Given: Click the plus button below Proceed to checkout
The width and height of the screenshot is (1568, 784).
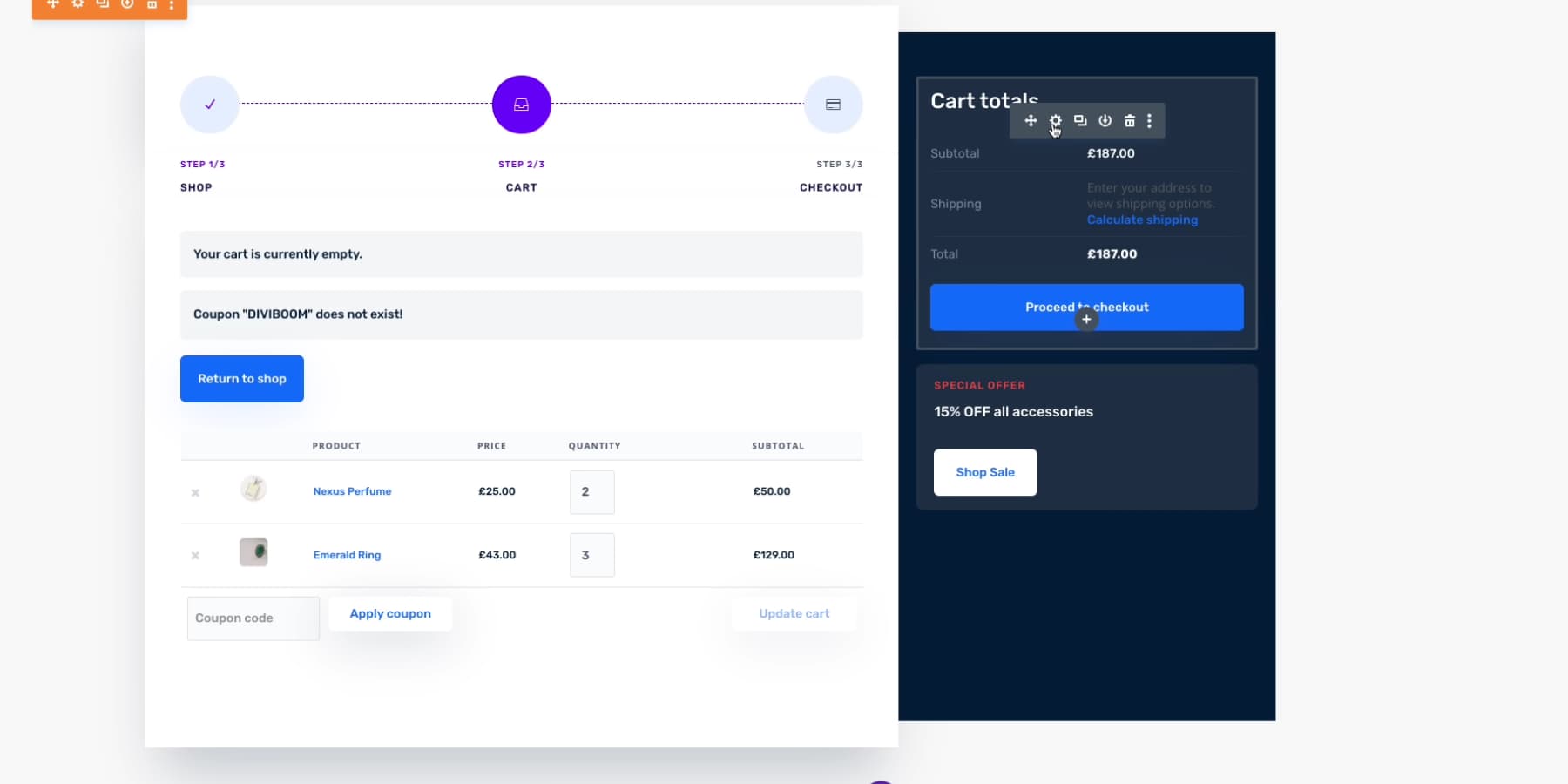Looking at the screenshot, I should click(1086, 320).
